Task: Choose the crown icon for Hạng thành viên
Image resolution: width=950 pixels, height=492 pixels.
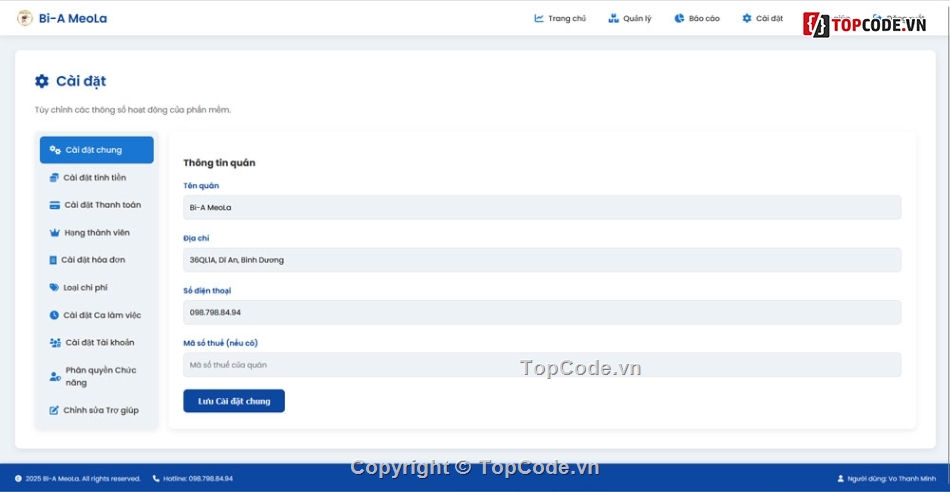Action: [55, 233]
